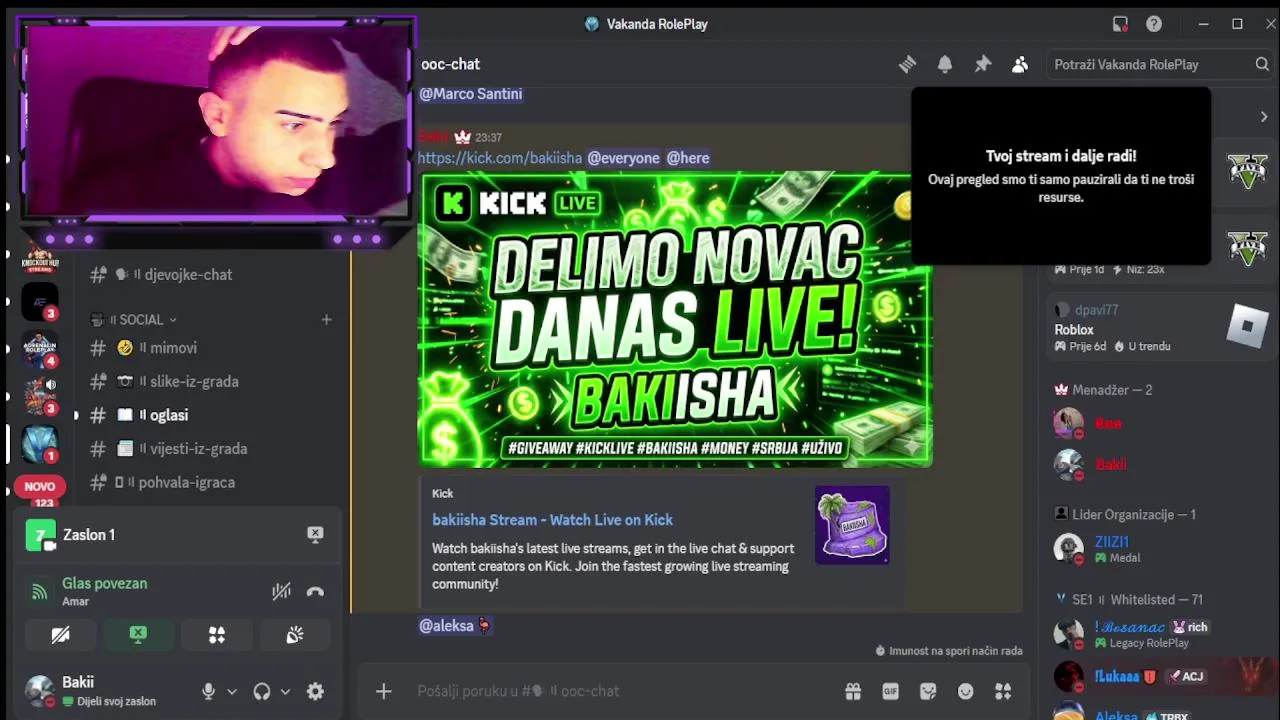Open the Threads icon in channel header

907,64
